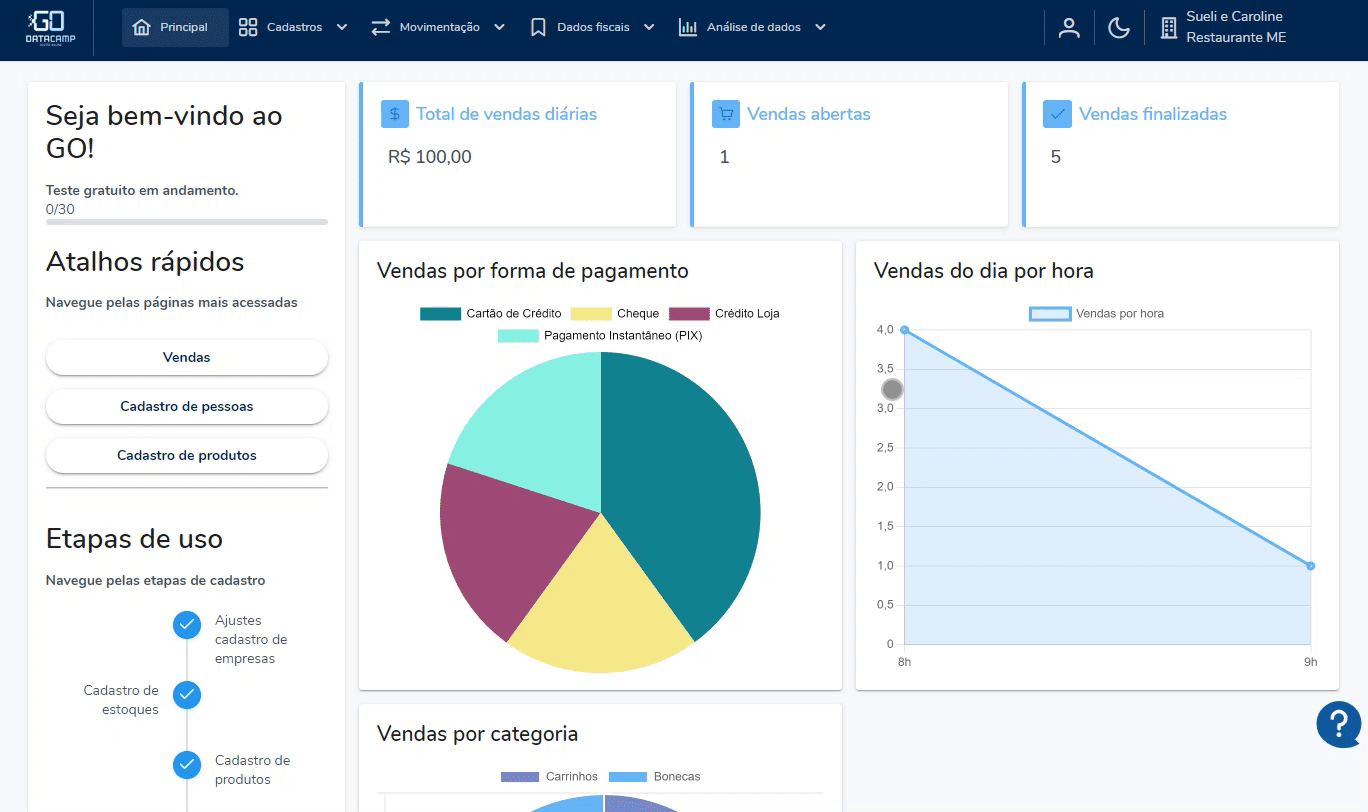Click the Vendas por forma de pagamento heading
The image size is (1368, 812).
pos(533,271)
